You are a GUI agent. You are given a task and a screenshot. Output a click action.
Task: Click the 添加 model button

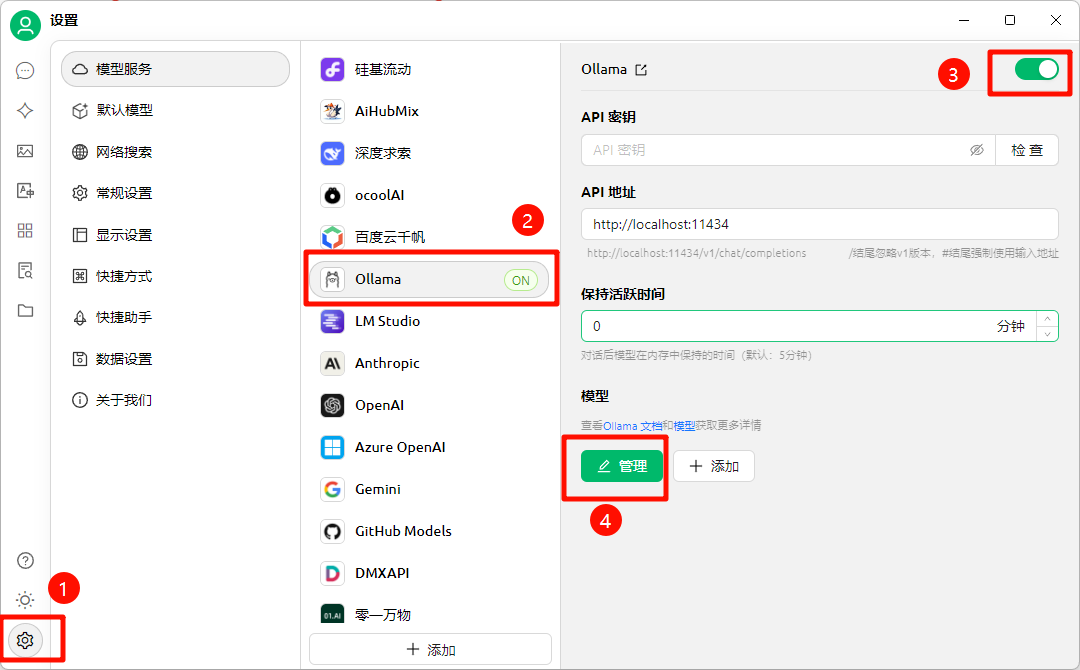714,466
